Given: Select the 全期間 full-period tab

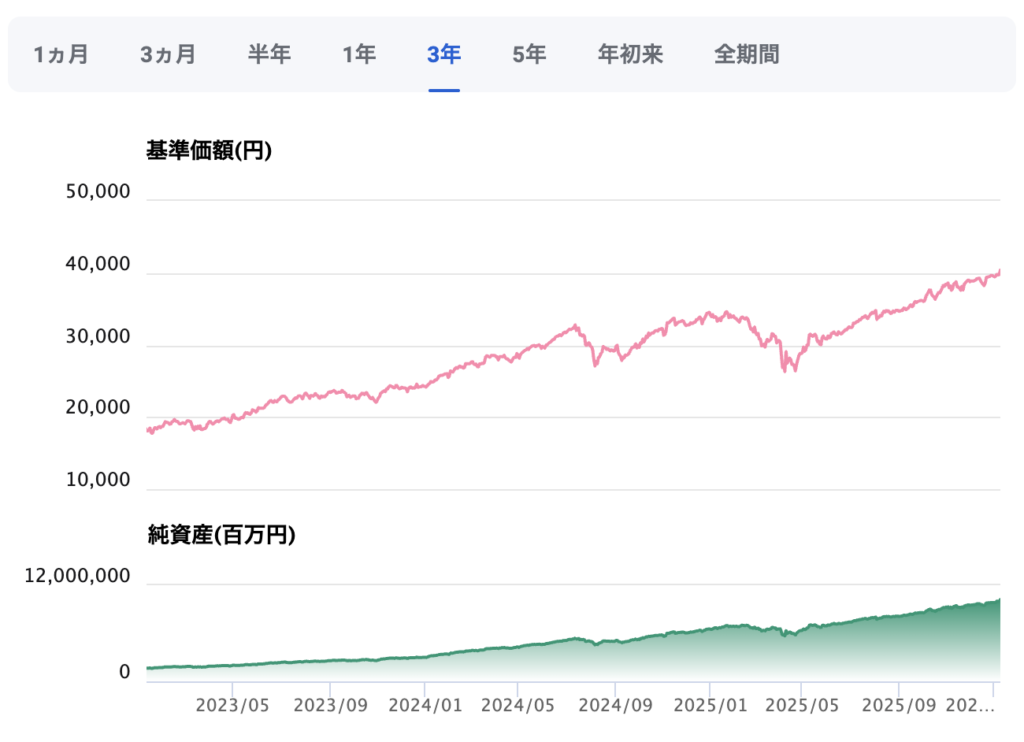Looking at the screenshot, I should tap(746, 54).
